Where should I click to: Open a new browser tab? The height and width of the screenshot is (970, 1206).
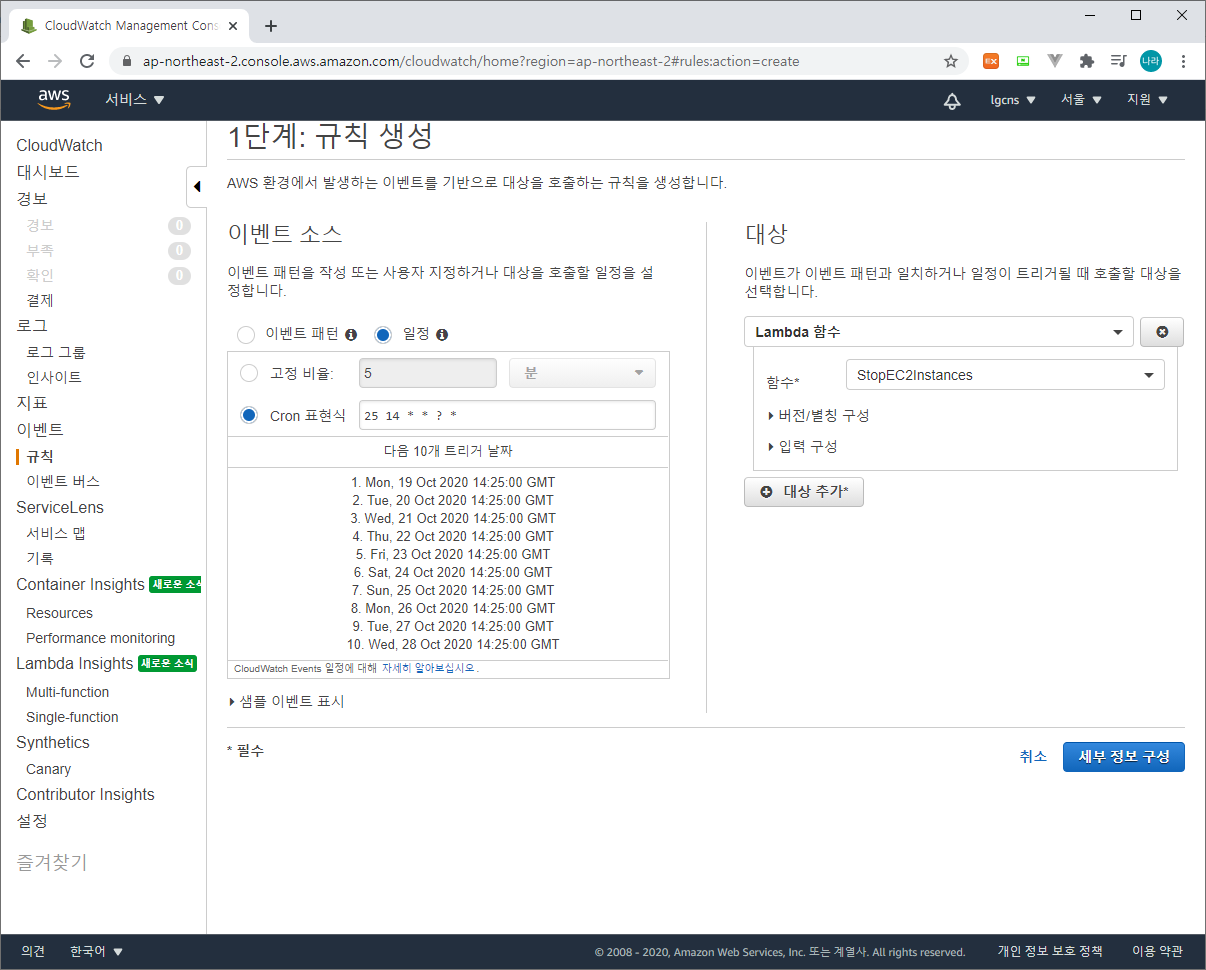coord(270,26)
